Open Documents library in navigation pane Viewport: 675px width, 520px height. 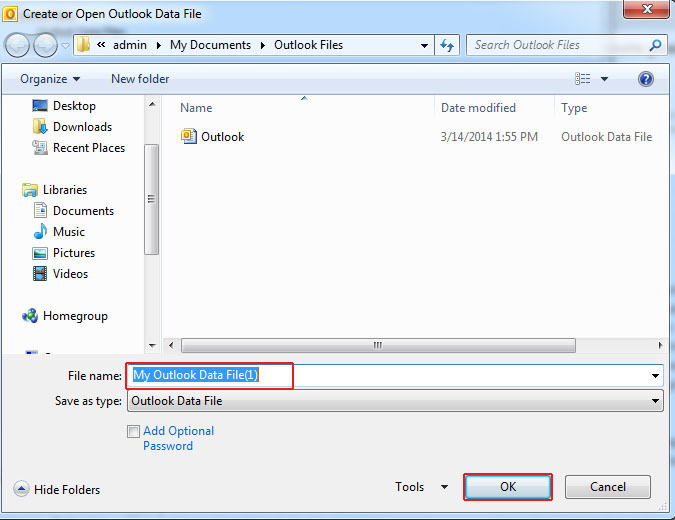click(x=83, y=211)
